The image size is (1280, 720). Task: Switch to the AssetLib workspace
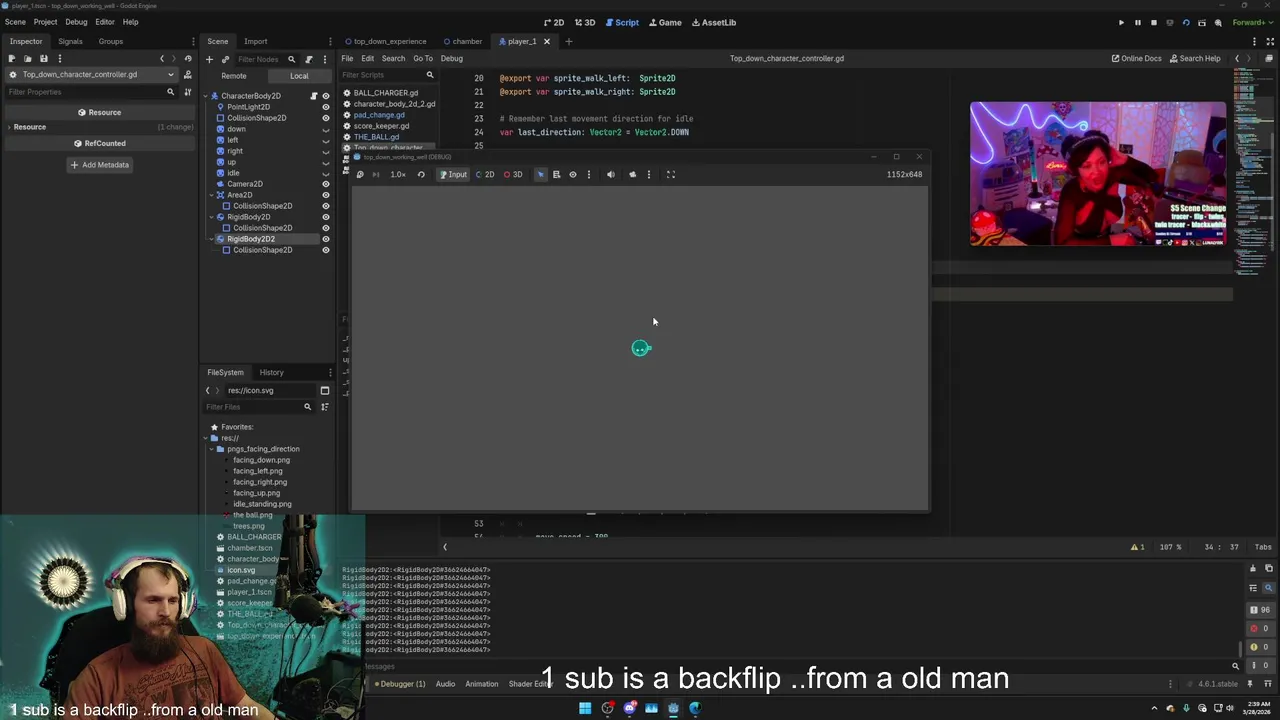tap(713, 22)
